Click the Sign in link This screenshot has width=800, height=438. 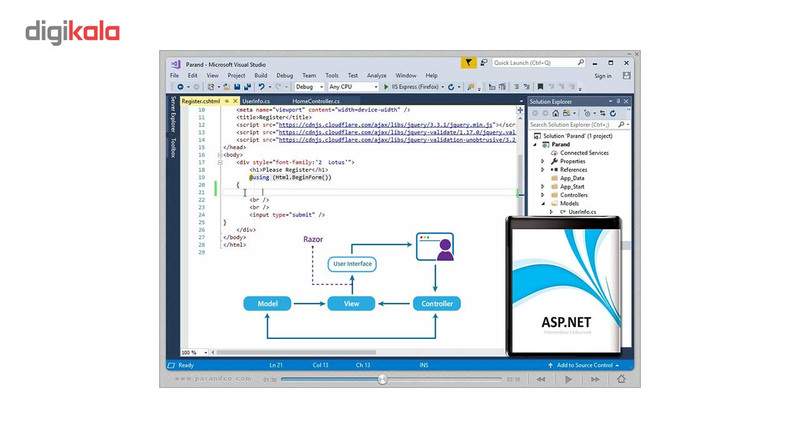(603, 76)
